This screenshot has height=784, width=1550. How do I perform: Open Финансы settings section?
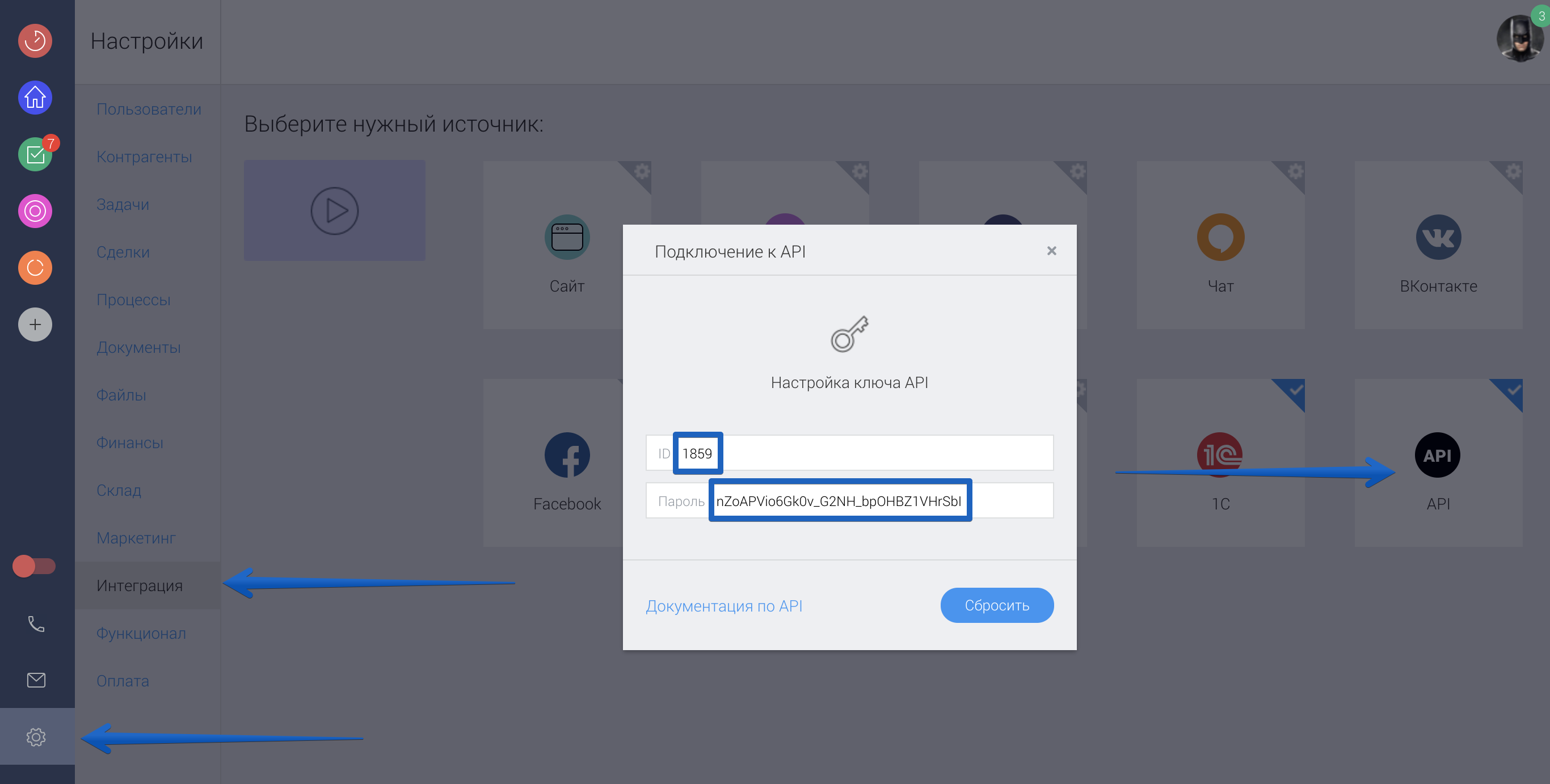pyautogui.click(x=129, y=442)
